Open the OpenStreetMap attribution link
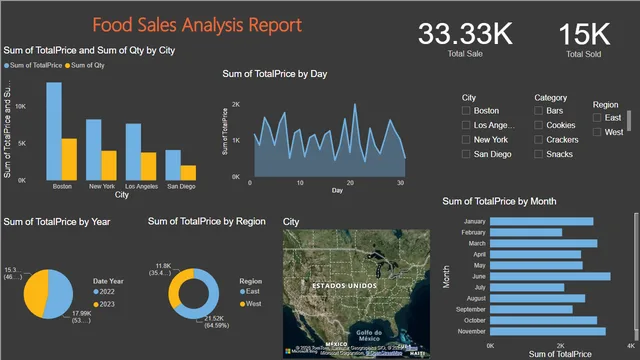Image resolution: width=640 pixels, height=360 pixels. click(x=384, y=353)
